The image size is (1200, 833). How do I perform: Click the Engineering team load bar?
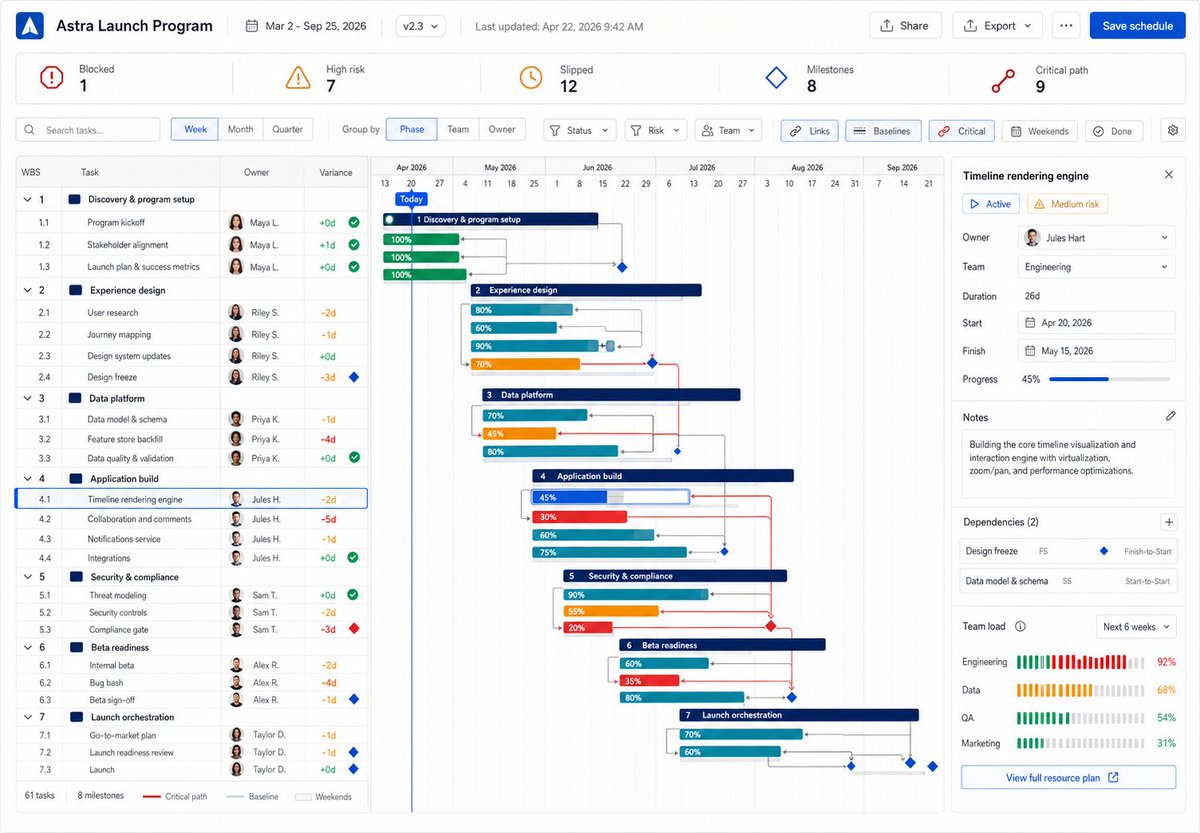pyautogui.click(x=1082, y=662)
